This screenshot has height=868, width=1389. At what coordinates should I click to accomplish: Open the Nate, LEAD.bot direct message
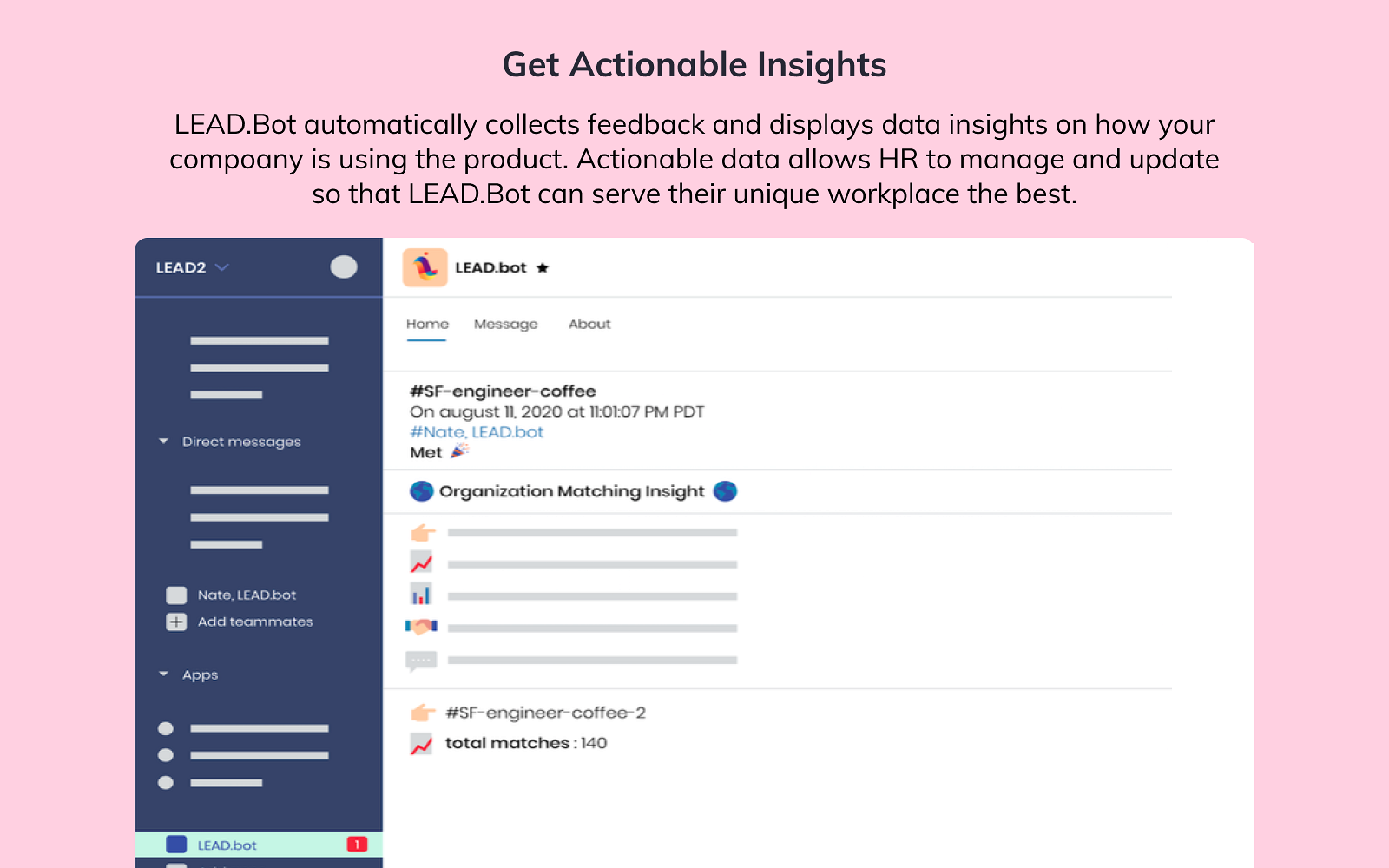tap(247, 595)
